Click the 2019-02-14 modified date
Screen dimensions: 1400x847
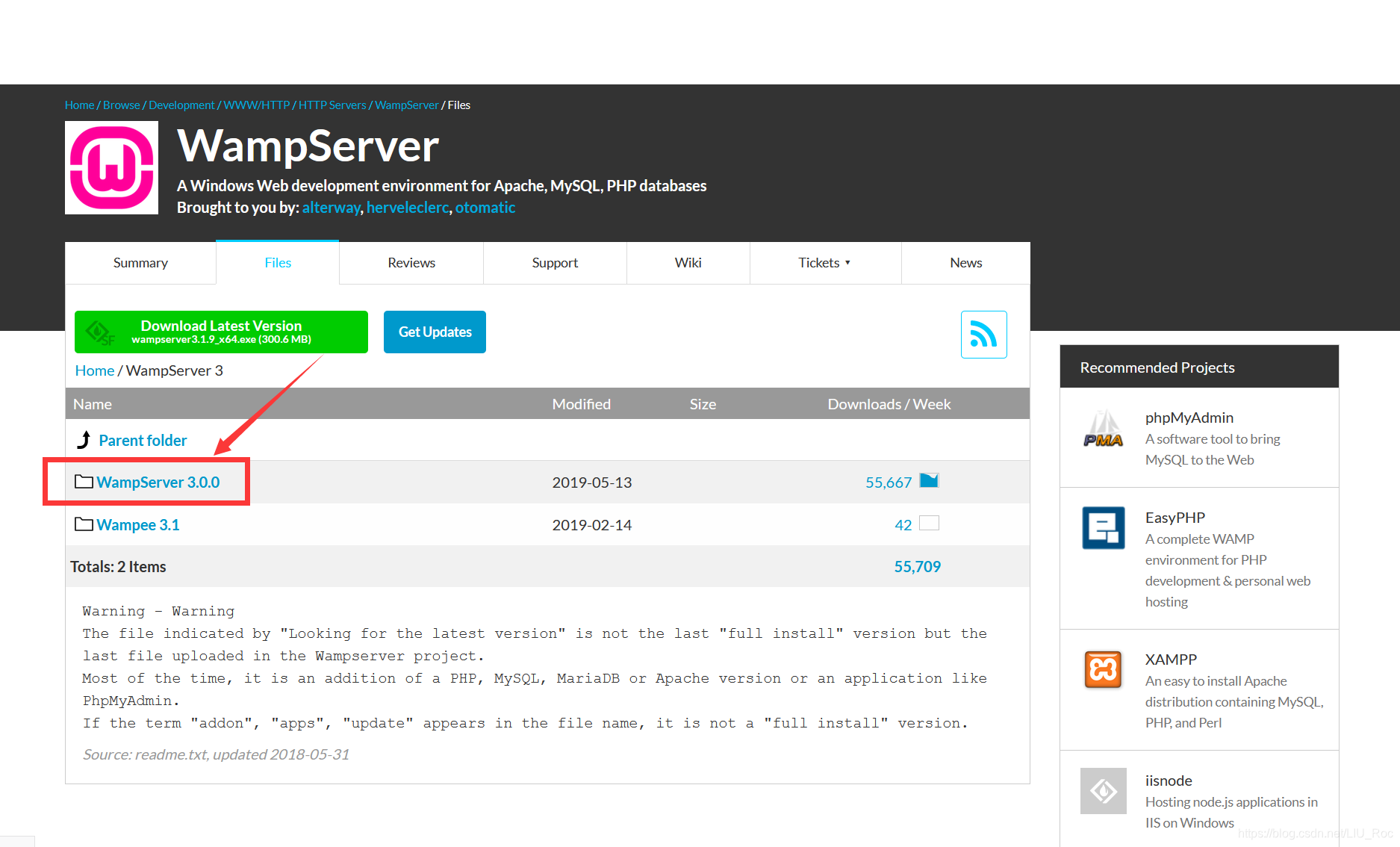(x=592, y=525)
